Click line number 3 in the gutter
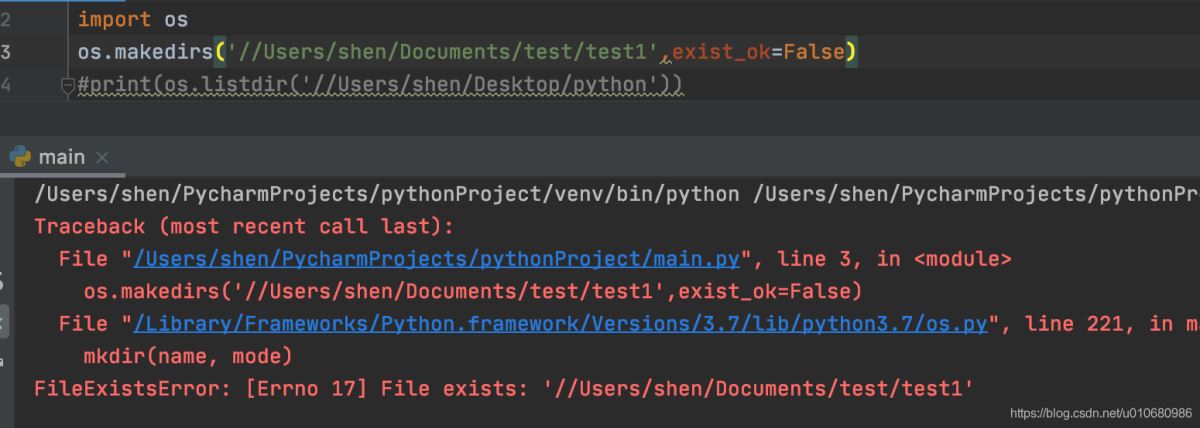The width and height of the screenshot is (1200, 428). coord(6,52)
